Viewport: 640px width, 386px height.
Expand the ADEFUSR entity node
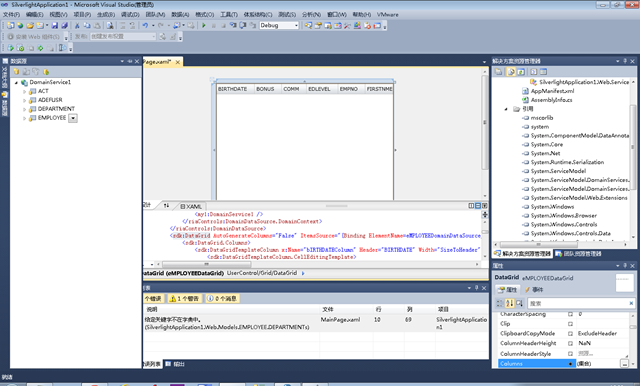(24, 100)
